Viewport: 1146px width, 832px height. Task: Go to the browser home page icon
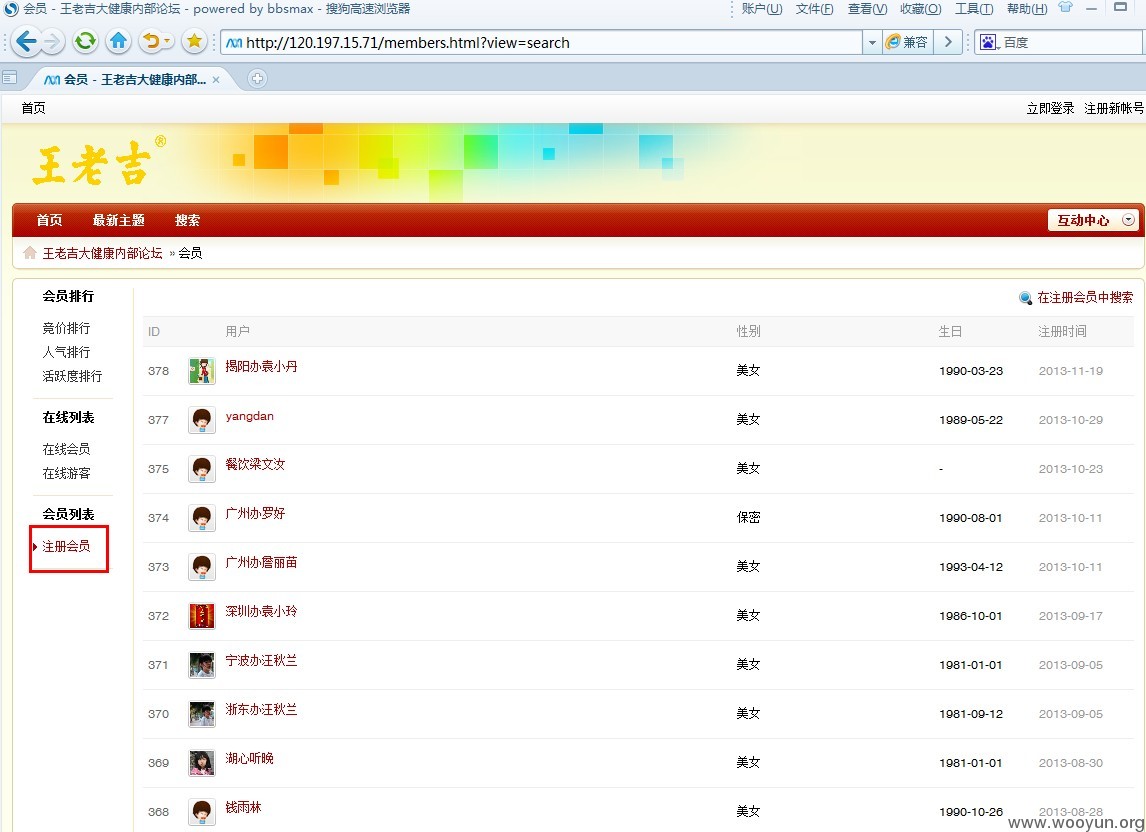118,42
